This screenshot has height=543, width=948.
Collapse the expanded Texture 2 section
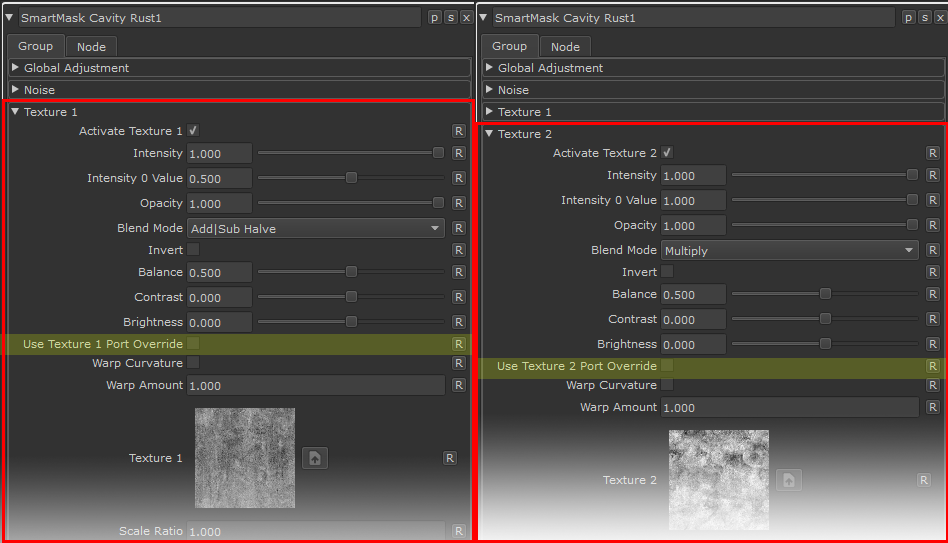point(489,134)
